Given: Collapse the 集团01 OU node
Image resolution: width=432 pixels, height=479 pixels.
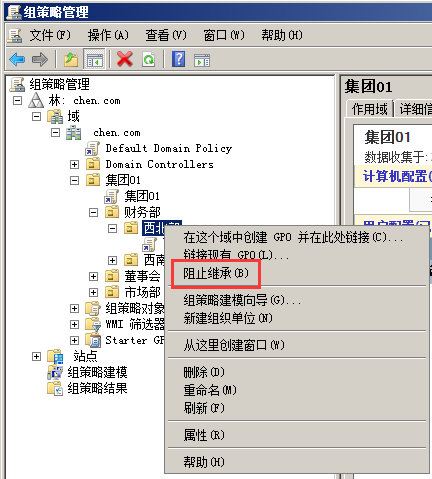Looking at the screenshot, I should point(74,180).
